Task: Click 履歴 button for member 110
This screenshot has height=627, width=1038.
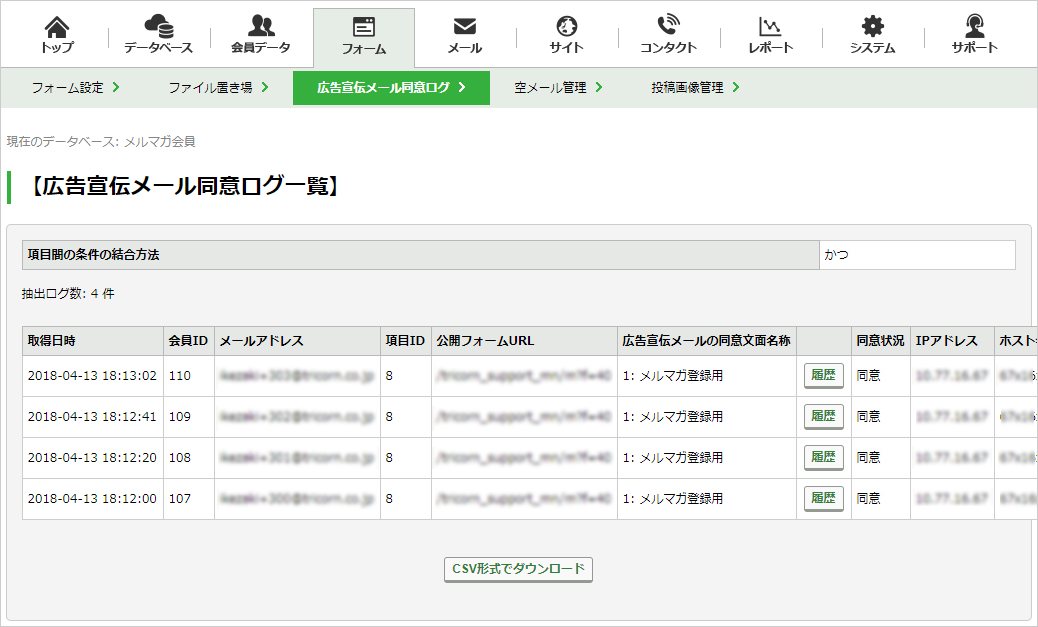Action: [824, 375]
